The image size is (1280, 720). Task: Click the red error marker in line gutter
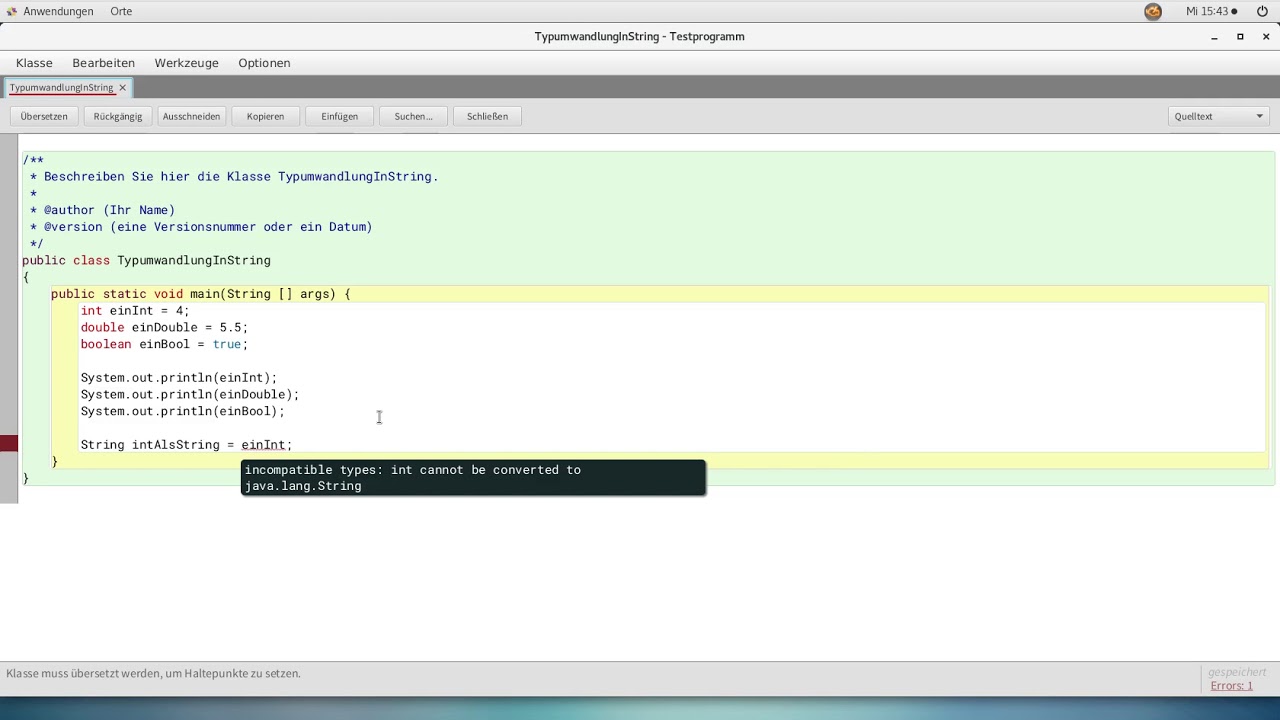pyautogui.click(x=9, y=444)
